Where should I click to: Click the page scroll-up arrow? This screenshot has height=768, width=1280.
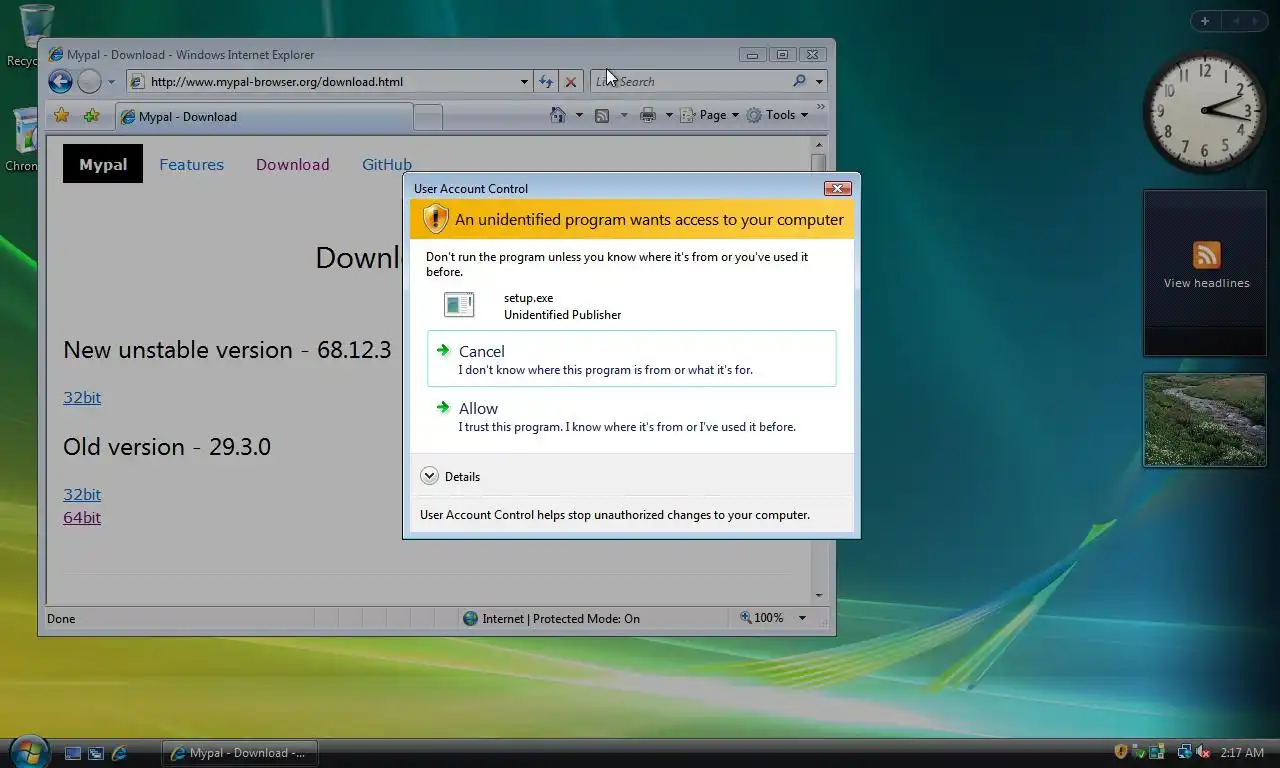[818, 145]
